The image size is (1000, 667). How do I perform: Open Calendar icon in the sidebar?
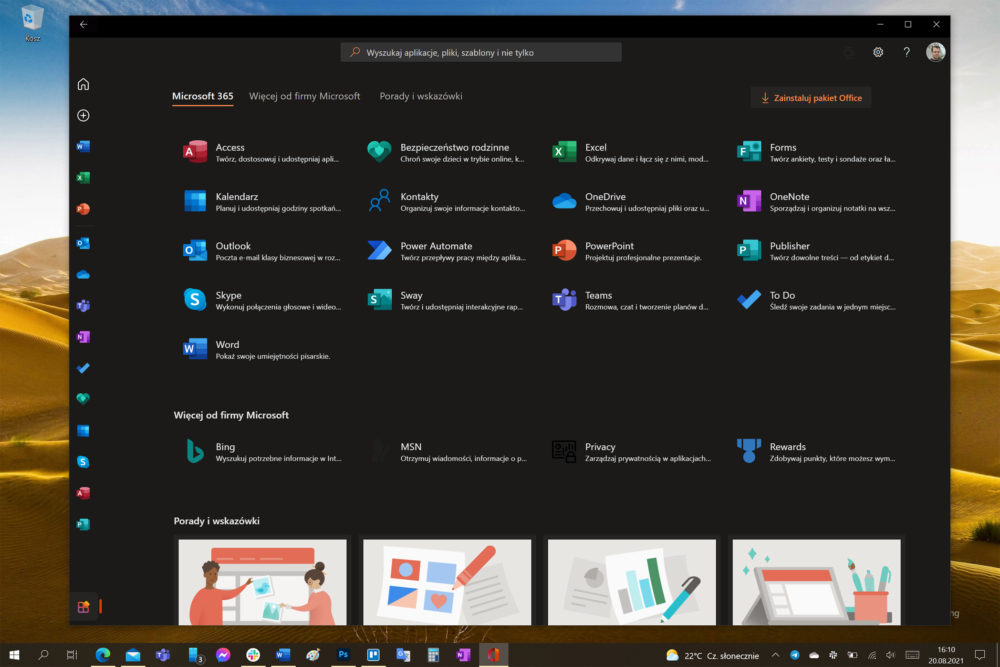tap(83, 430)
